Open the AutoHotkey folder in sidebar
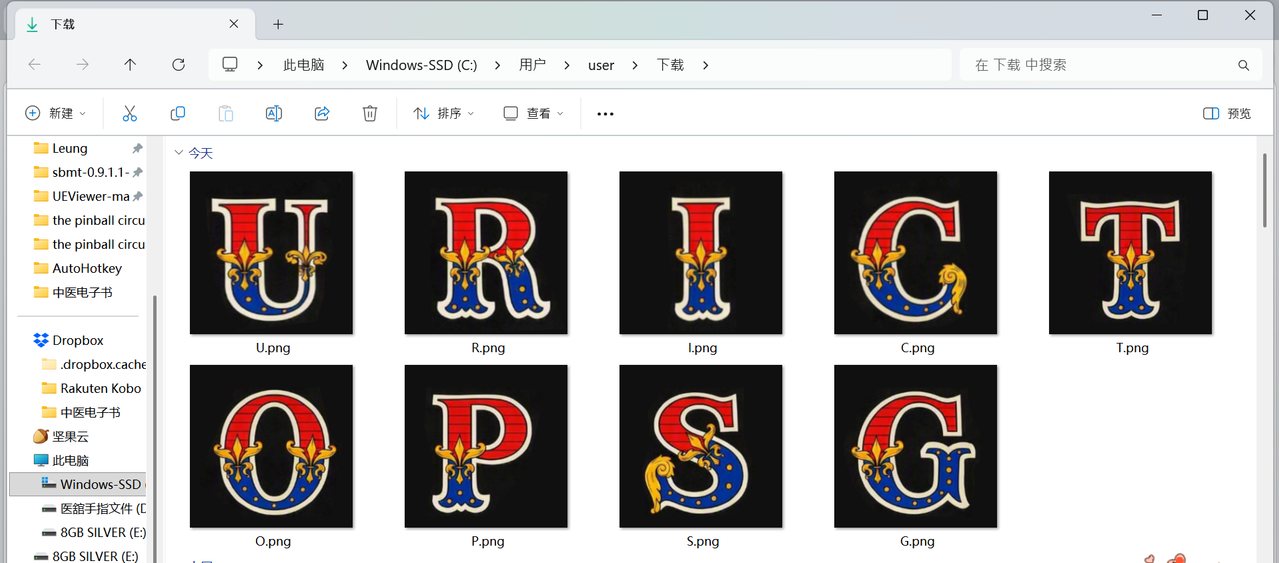This screenshot has width=1279, height=563. pos(78,268)
